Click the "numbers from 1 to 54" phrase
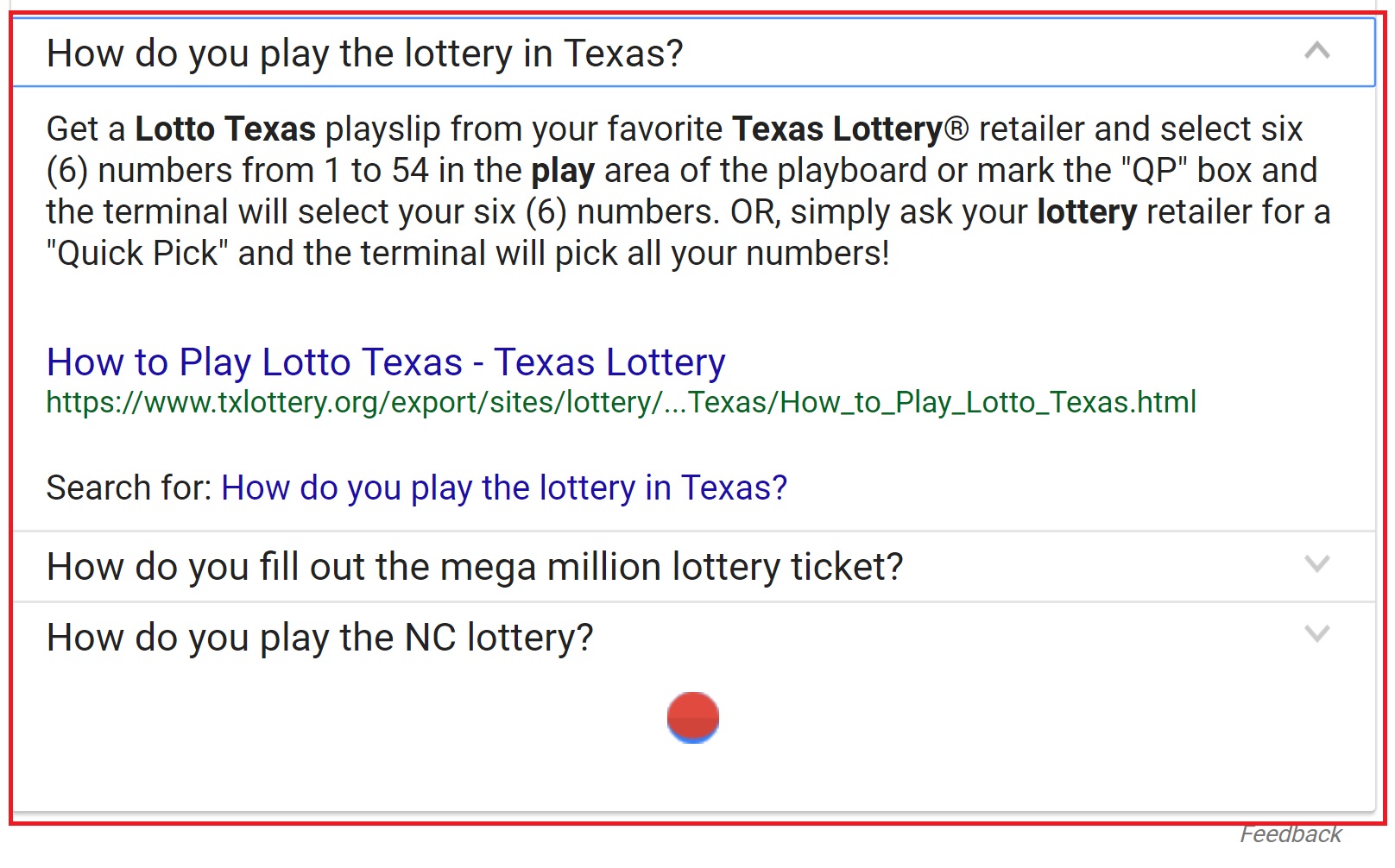The height and width of the screenshot is (868, 1395). click(x=263, y=171)
